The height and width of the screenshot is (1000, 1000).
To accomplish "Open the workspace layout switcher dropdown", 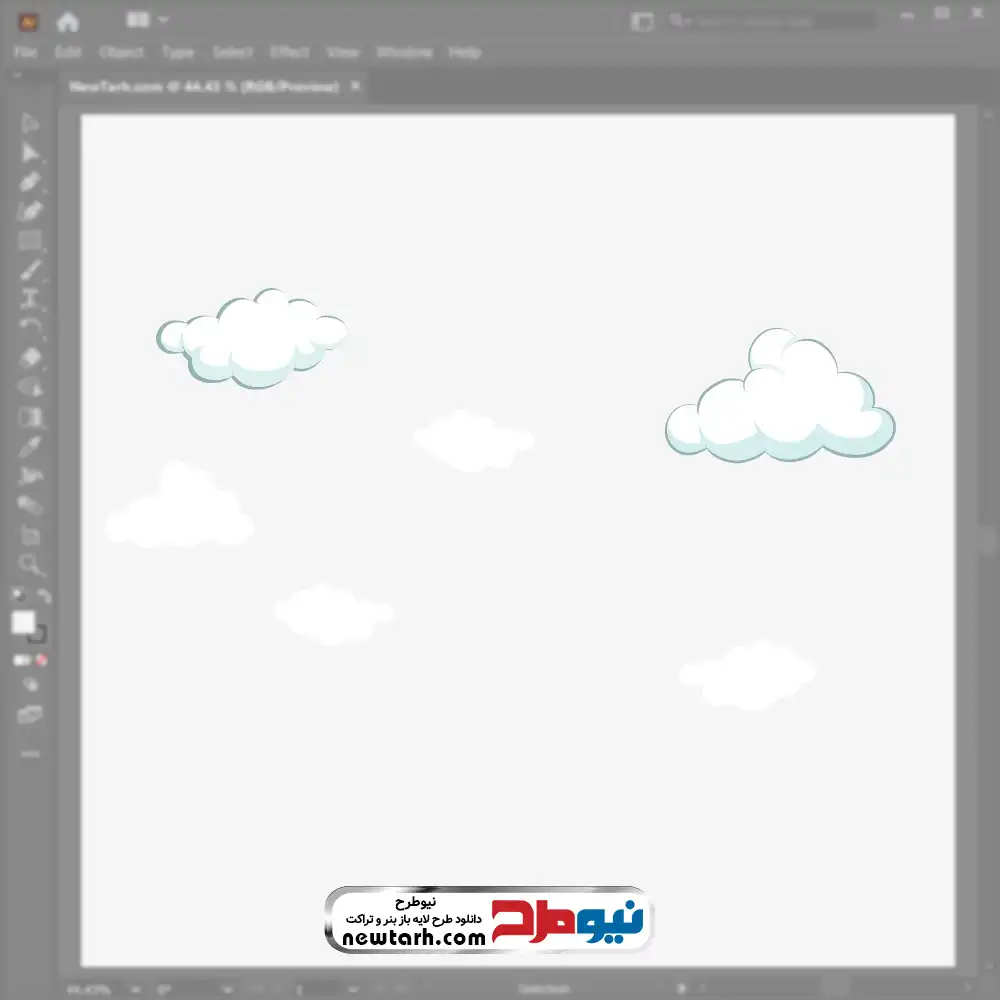I will coord(148,20).
